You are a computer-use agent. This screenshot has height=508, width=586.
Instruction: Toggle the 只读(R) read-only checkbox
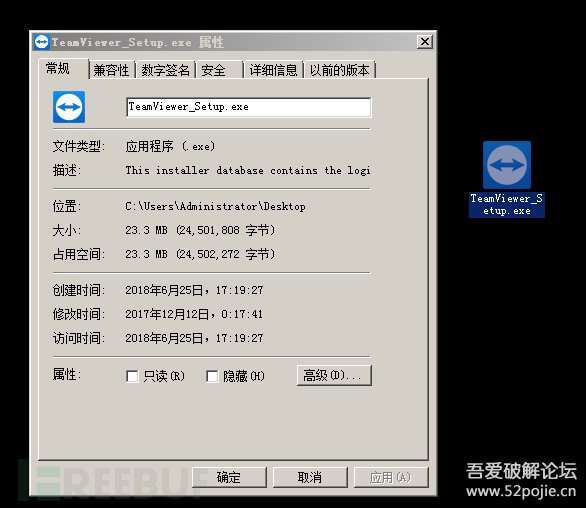(132, 376)
